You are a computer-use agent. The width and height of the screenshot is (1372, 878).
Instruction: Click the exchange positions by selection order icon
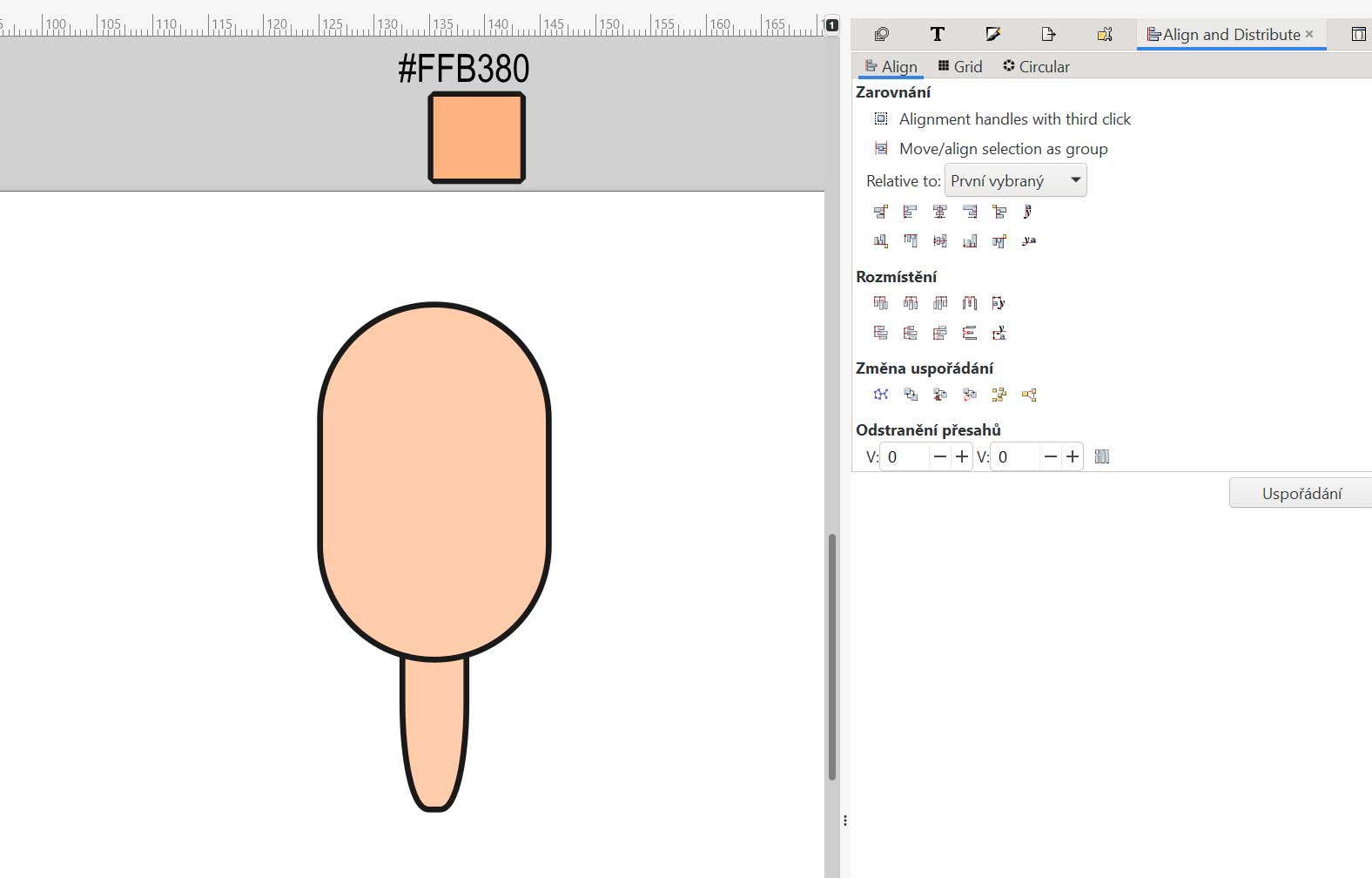coord(911,395)
